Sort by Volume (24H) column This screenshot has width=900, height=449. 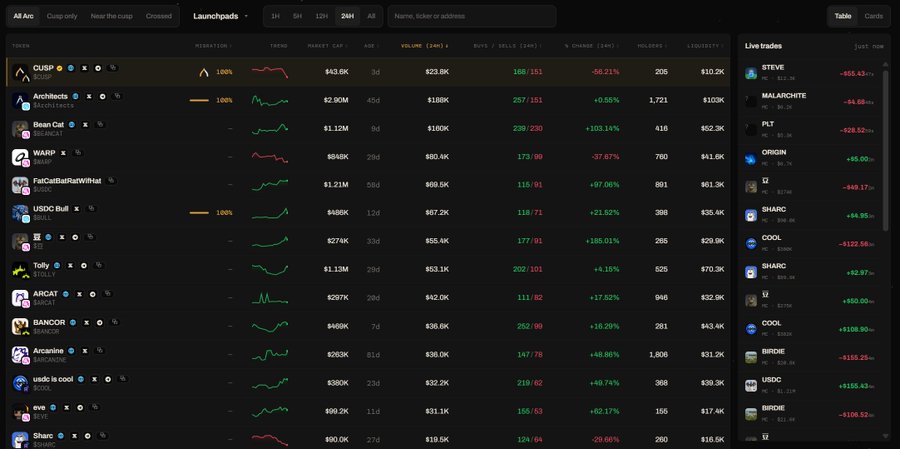pos(425,46)
